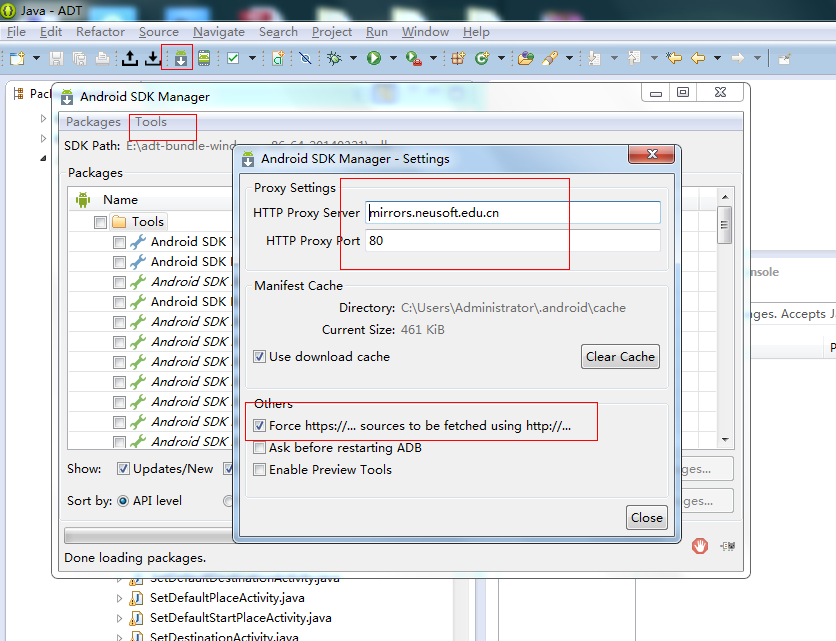836x641 pixels.
Task: Click the packages list scrollbar thumb
Action: [x=725, y=225]
